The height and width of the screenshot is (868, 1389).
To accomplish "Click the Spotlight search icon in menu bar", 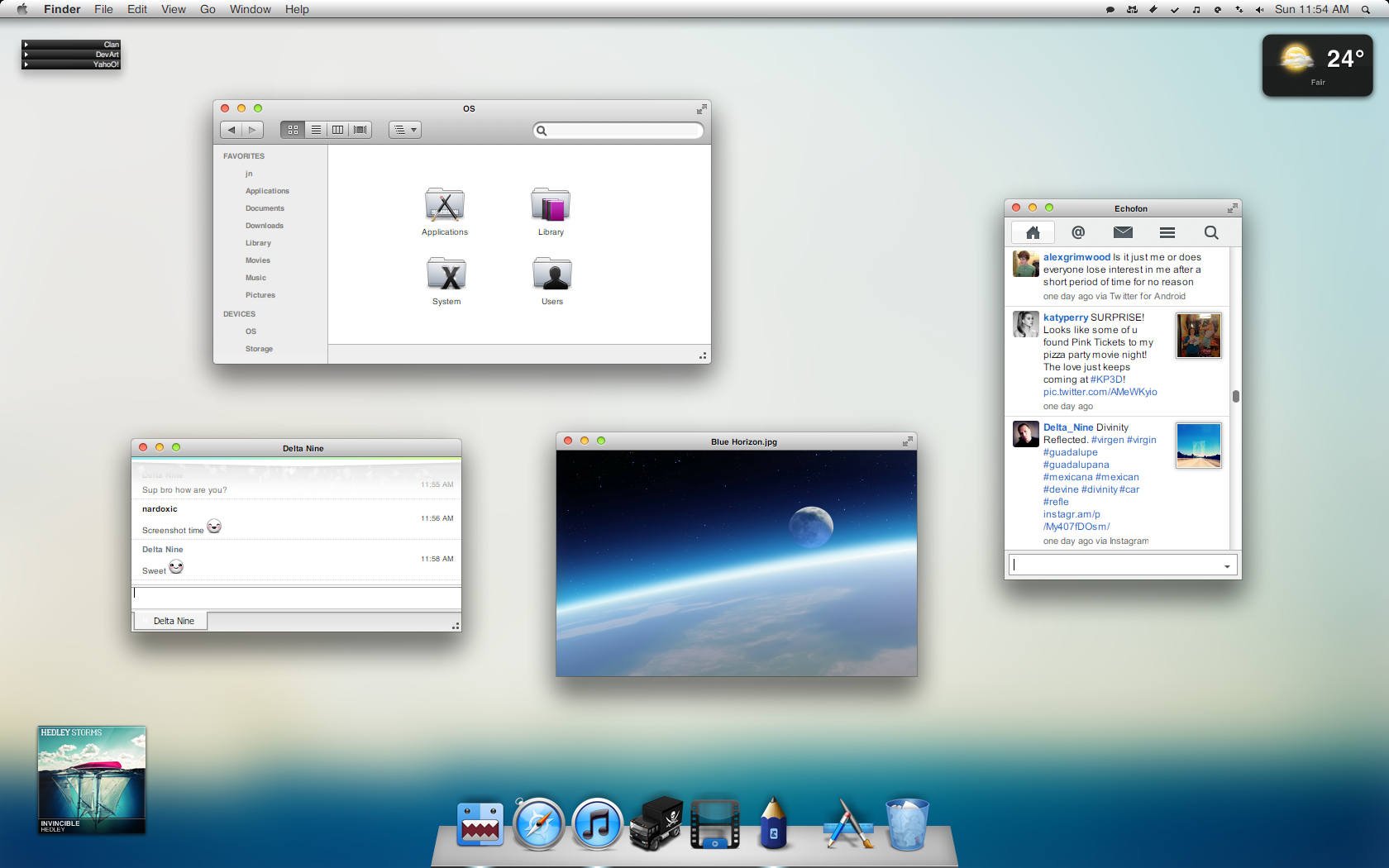I will (x=1366, y=10).
